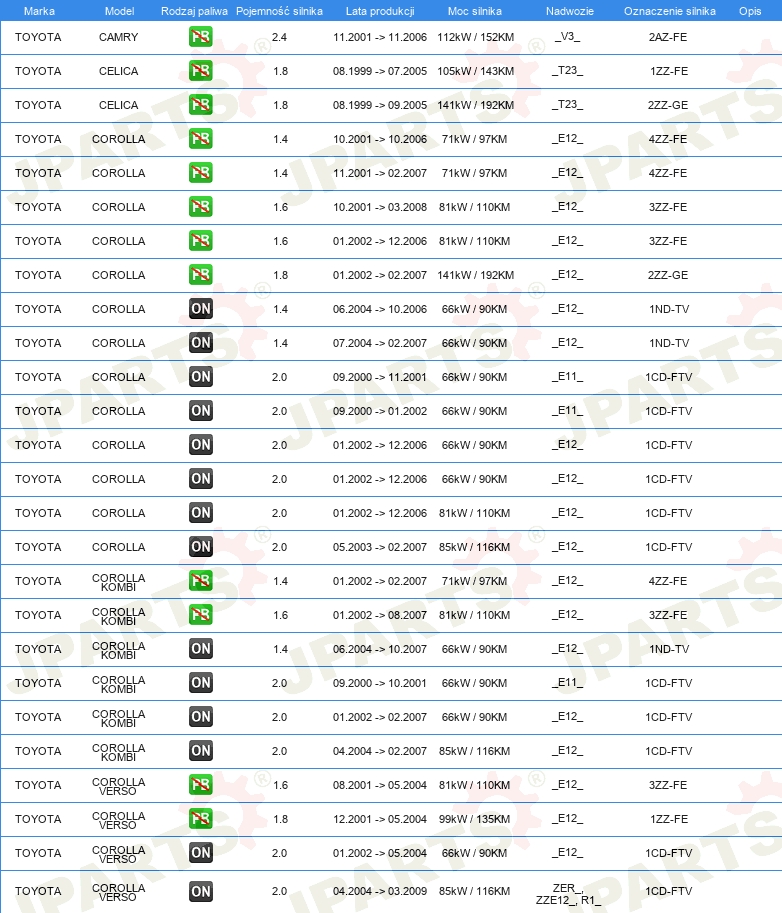Select body code ZER_, ZZE12_, R1_

pos(568,894)
